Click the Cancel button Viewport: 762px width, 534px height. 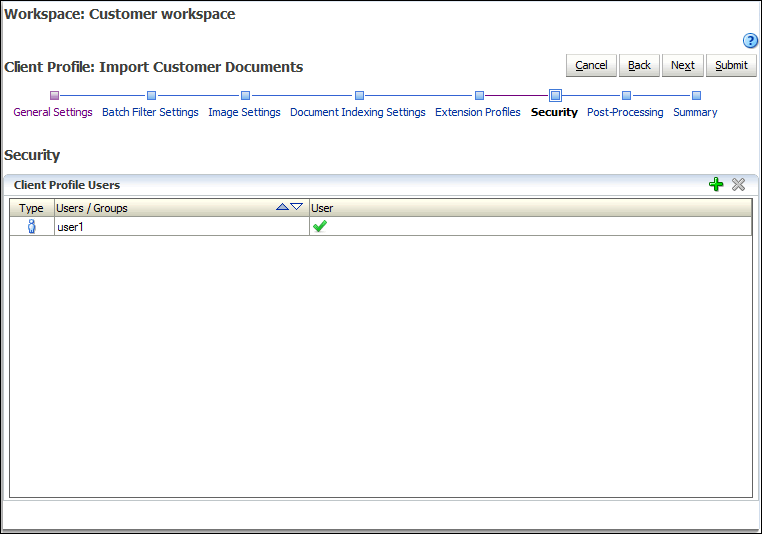591,65
